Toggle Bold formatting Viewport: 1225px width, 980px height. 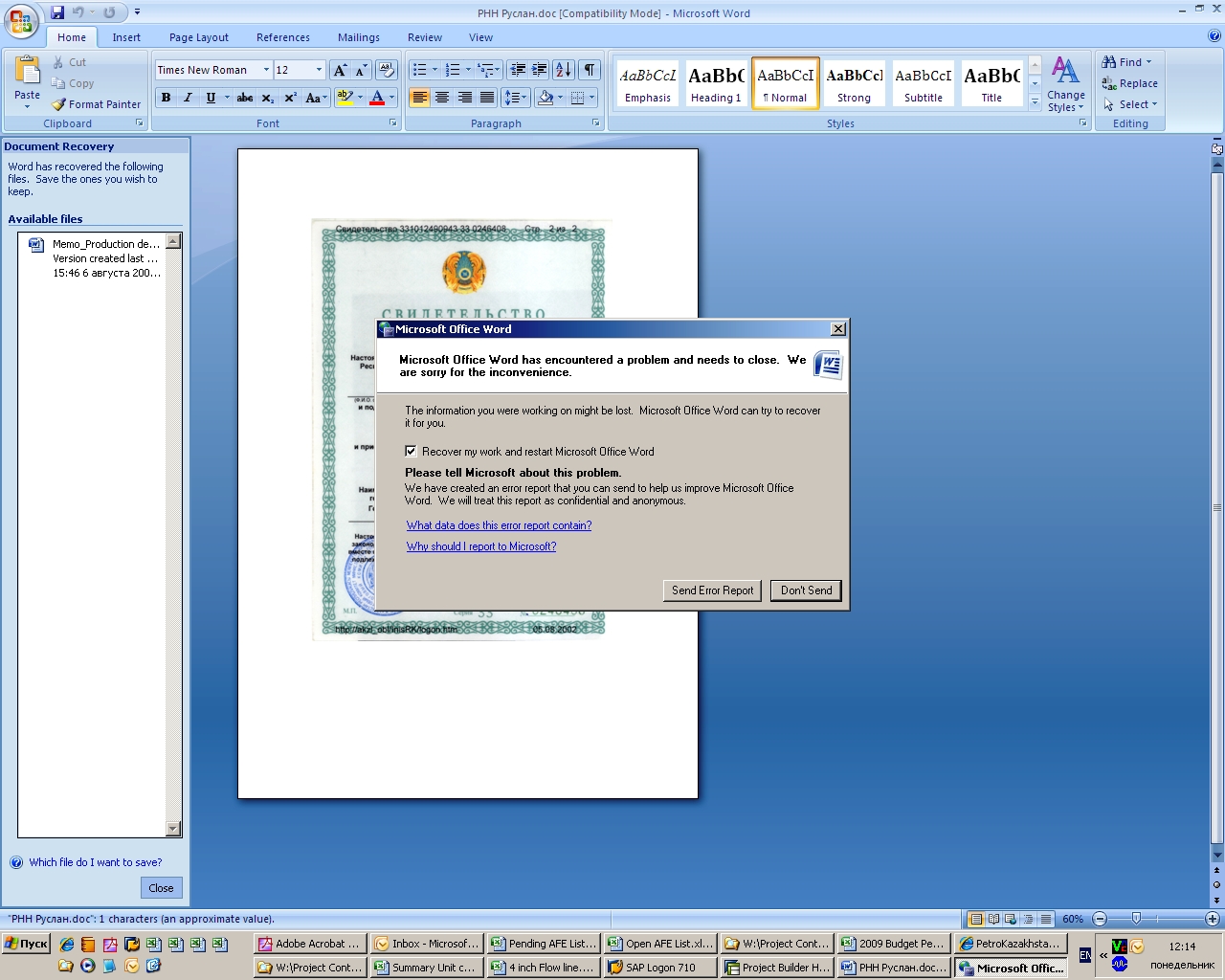point(166,98)
